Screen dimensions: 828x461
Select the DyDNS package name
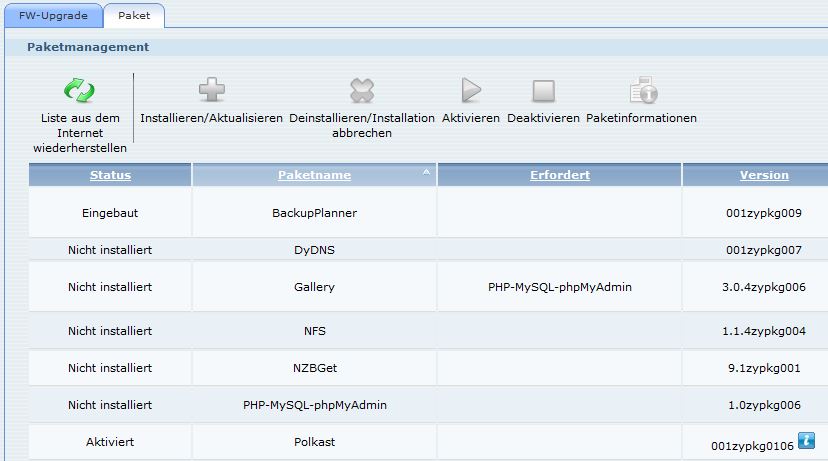click(x=314, y=250)
